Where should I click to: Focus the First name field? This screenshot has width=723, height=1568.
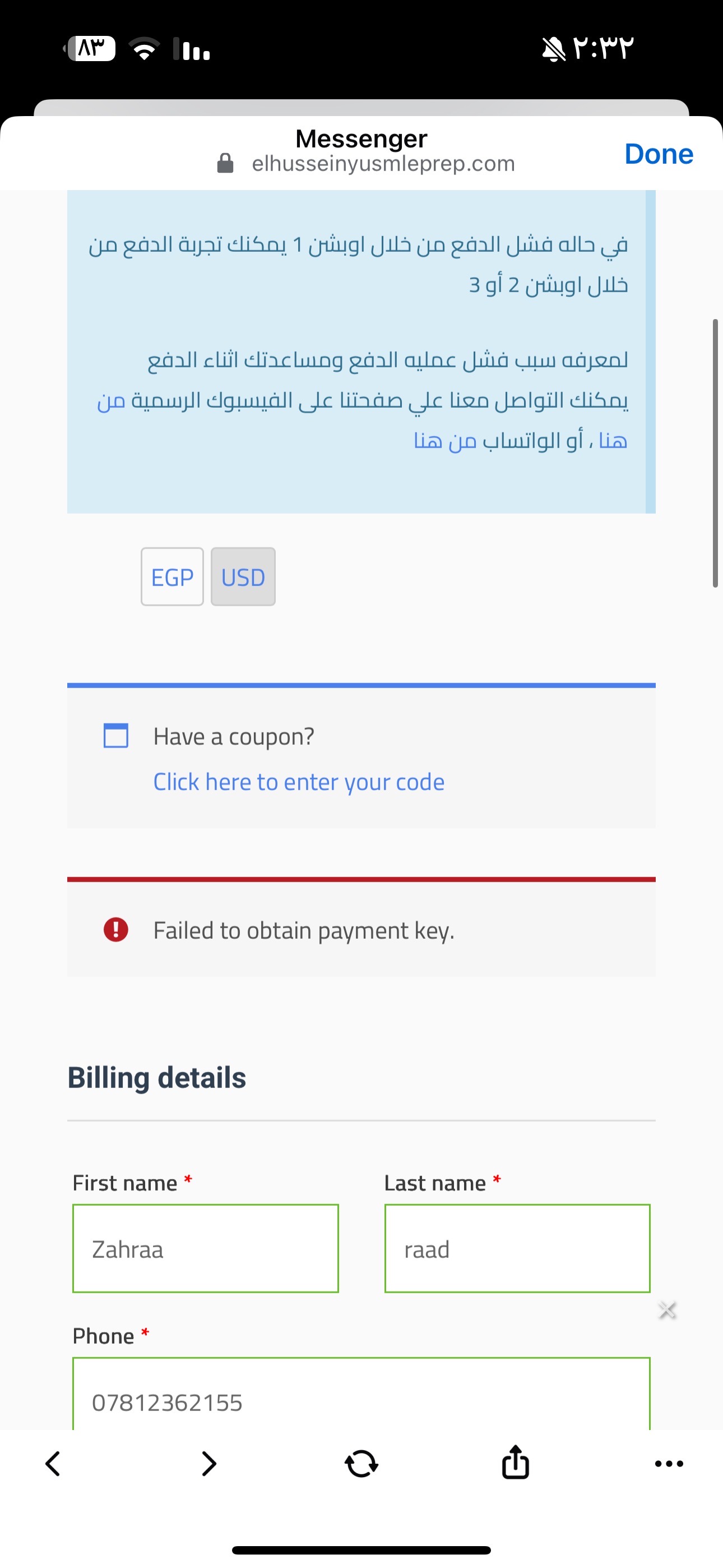(206, 1249)
